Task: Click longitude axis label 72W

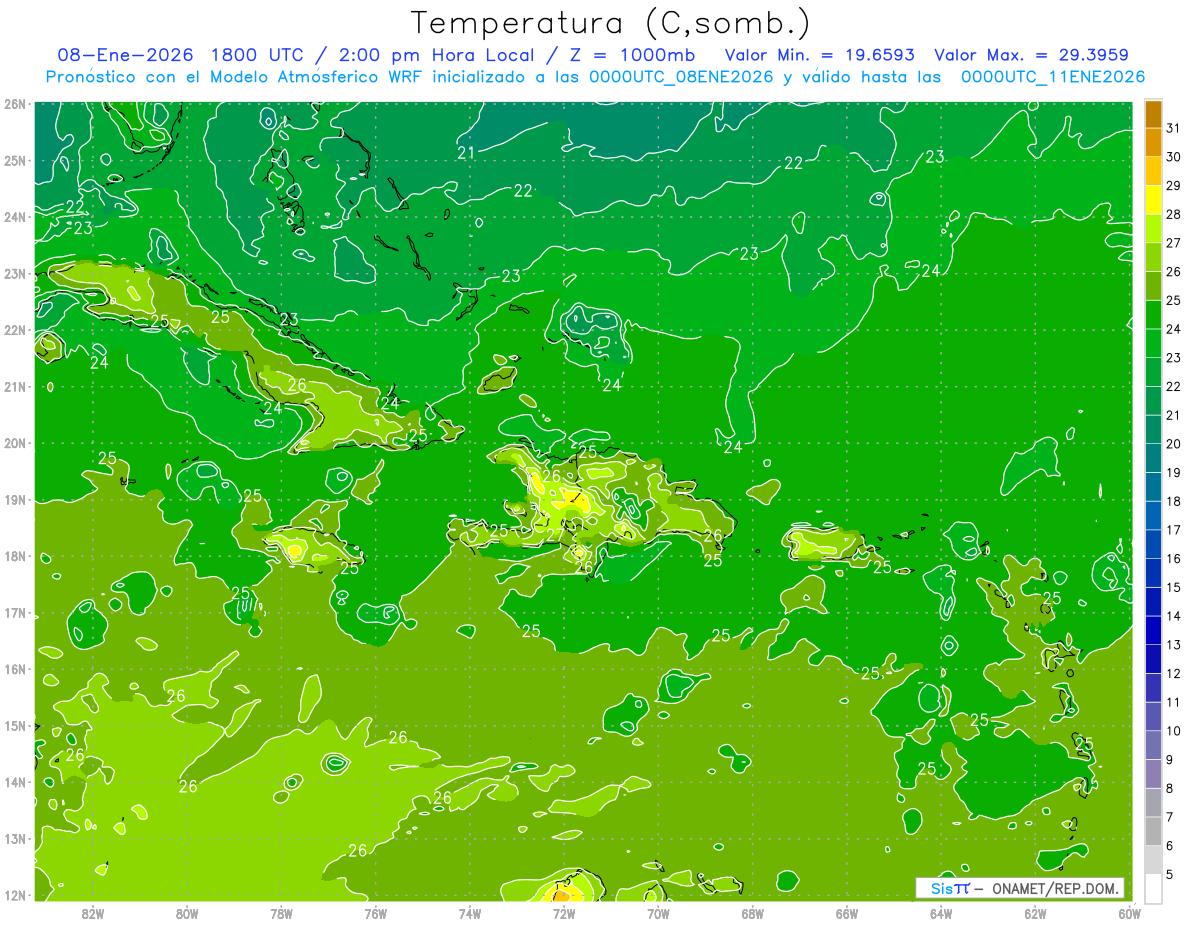Action: pyautogui.click(x=564, y=913)
